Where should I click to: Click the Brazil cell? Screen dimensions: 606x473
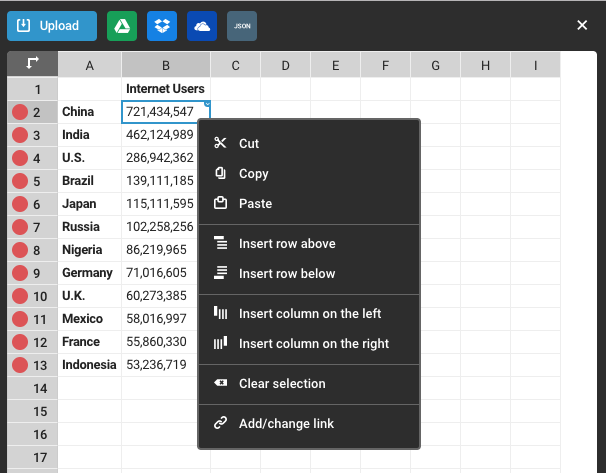90,181
